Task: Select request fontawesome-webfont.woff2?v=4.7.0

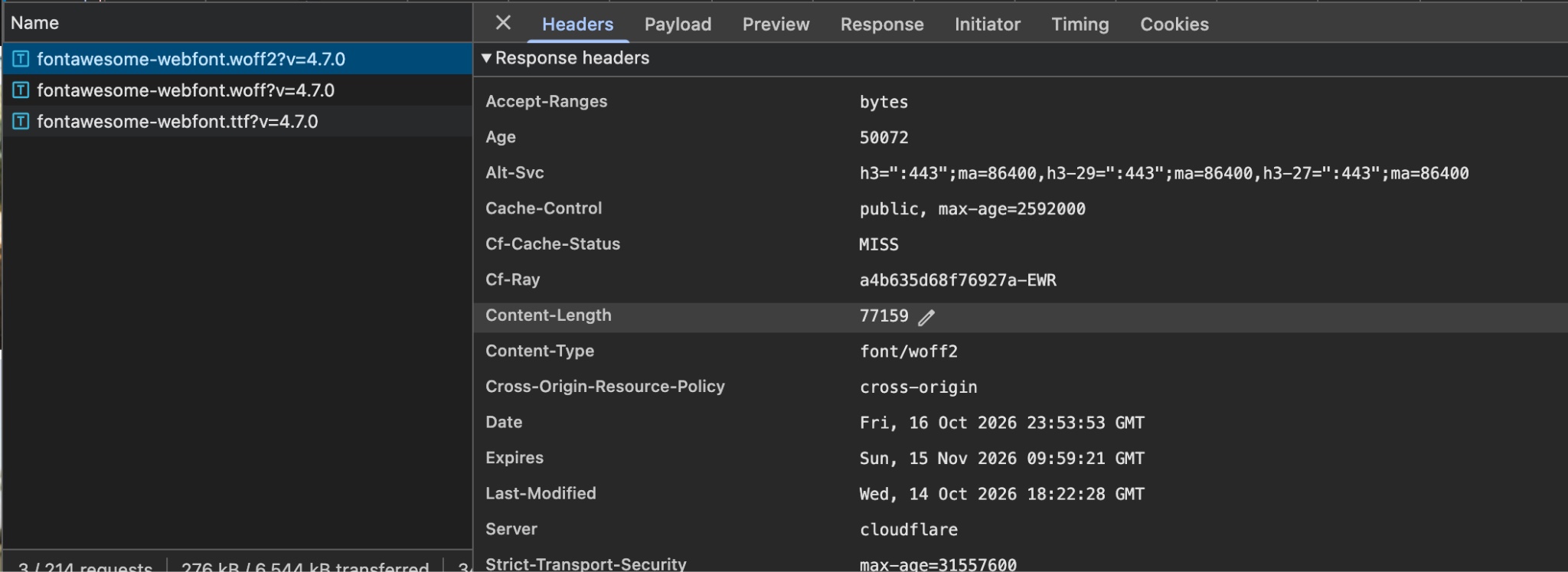Action: click(x=237, y=59)
